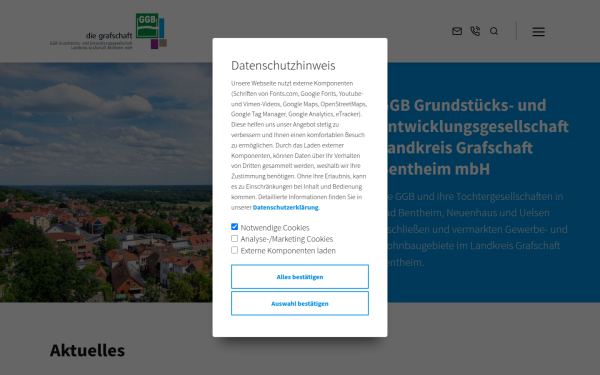Click the Datenschutzhinweis heading
This screenshot has width=600, height=375.
click(x=283, y=65)
